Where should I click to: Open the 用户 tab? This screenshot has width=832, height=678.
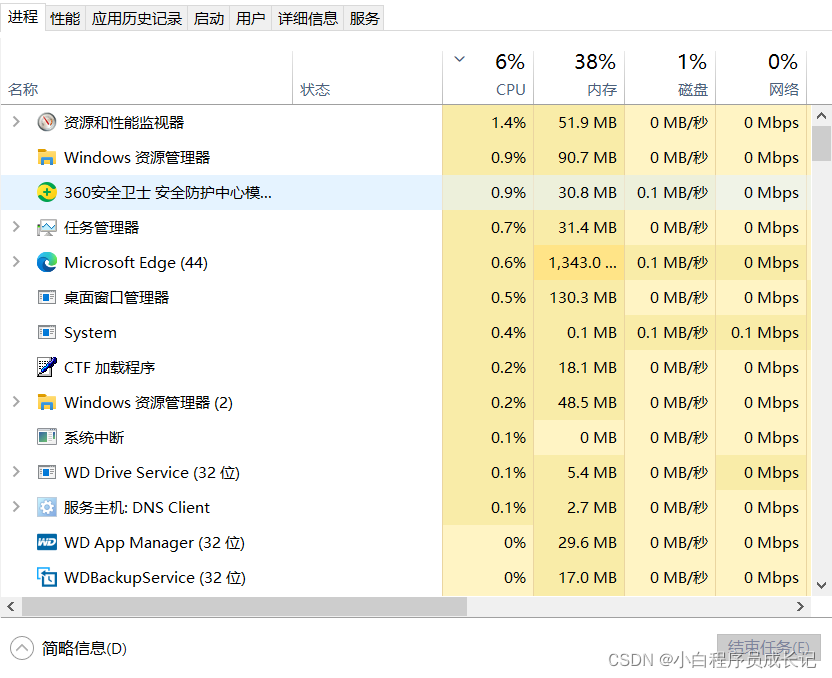(x=250, y=19)
